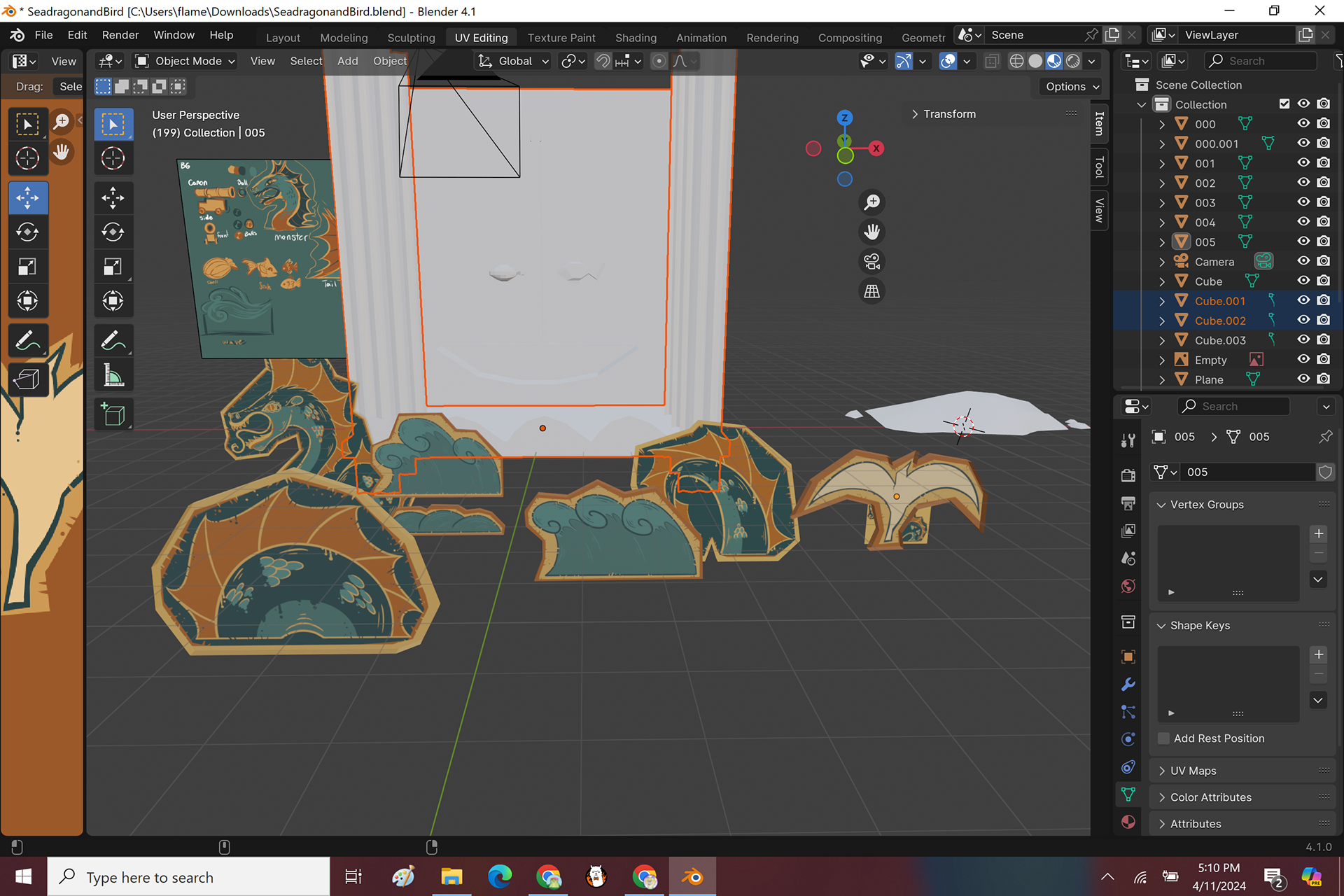
Task: Disable Cube.003 in renders
Action: point(1324,339)
